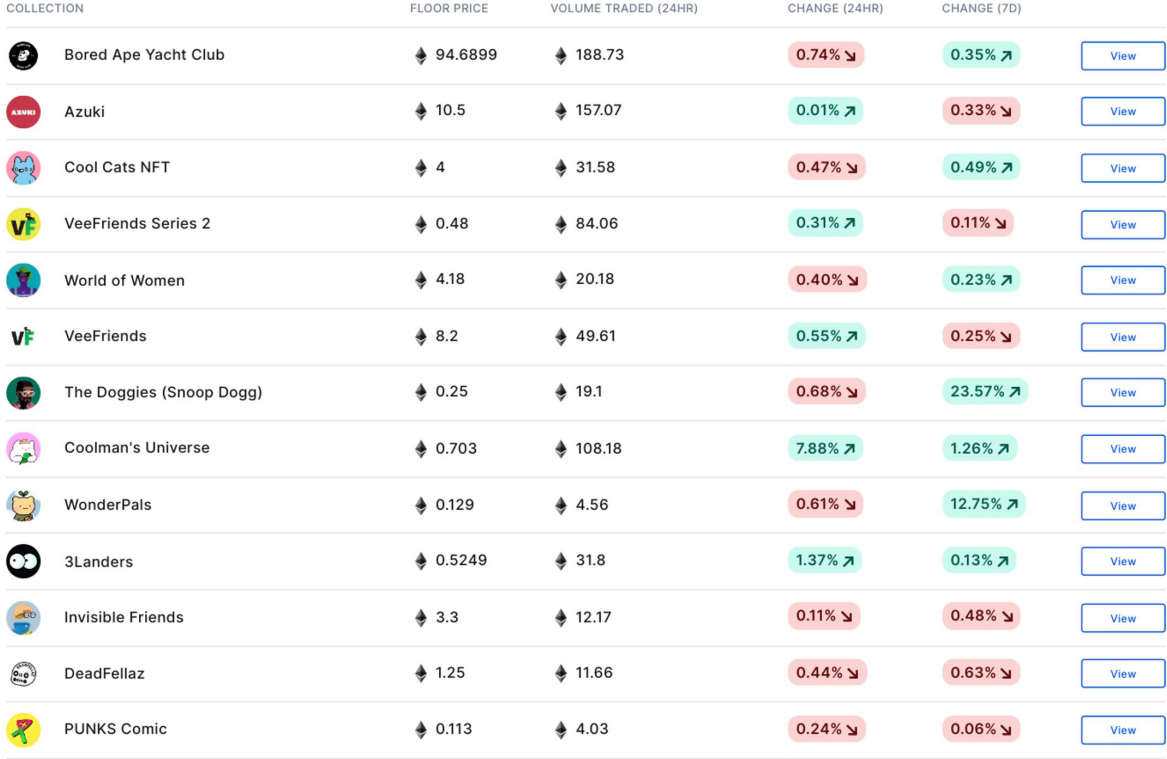Click the VOLUME TRADED (24HR) column header

(624, 8)
